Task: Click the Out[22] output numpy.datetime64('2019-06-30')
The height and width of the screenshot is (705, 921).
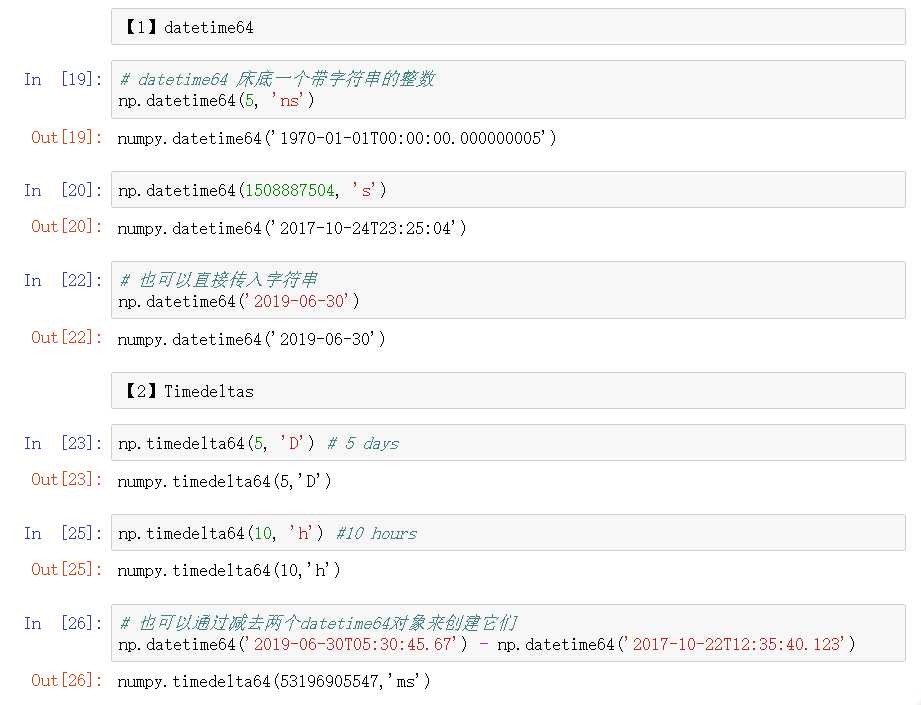Action: point(251,339)
